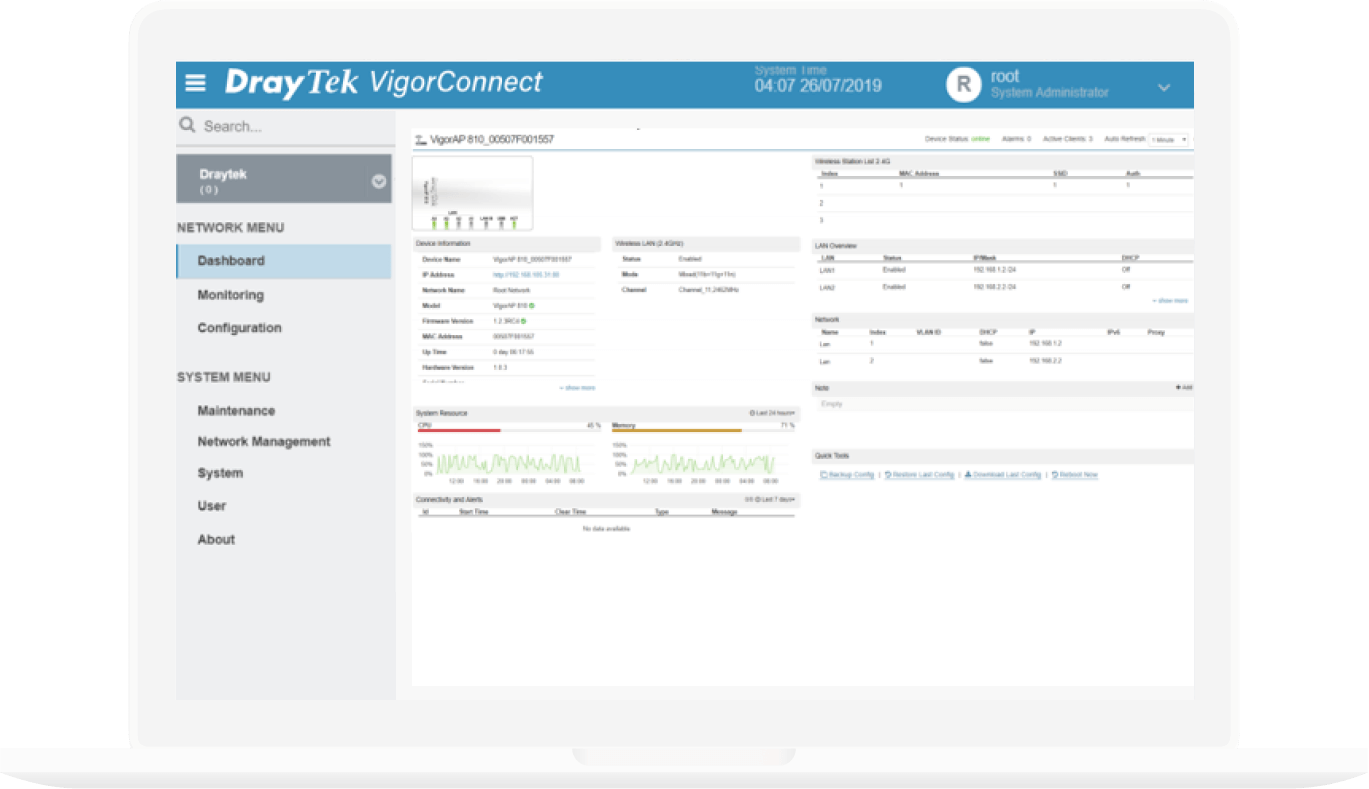
Task: Open the About page
Action: pos(216,540)
